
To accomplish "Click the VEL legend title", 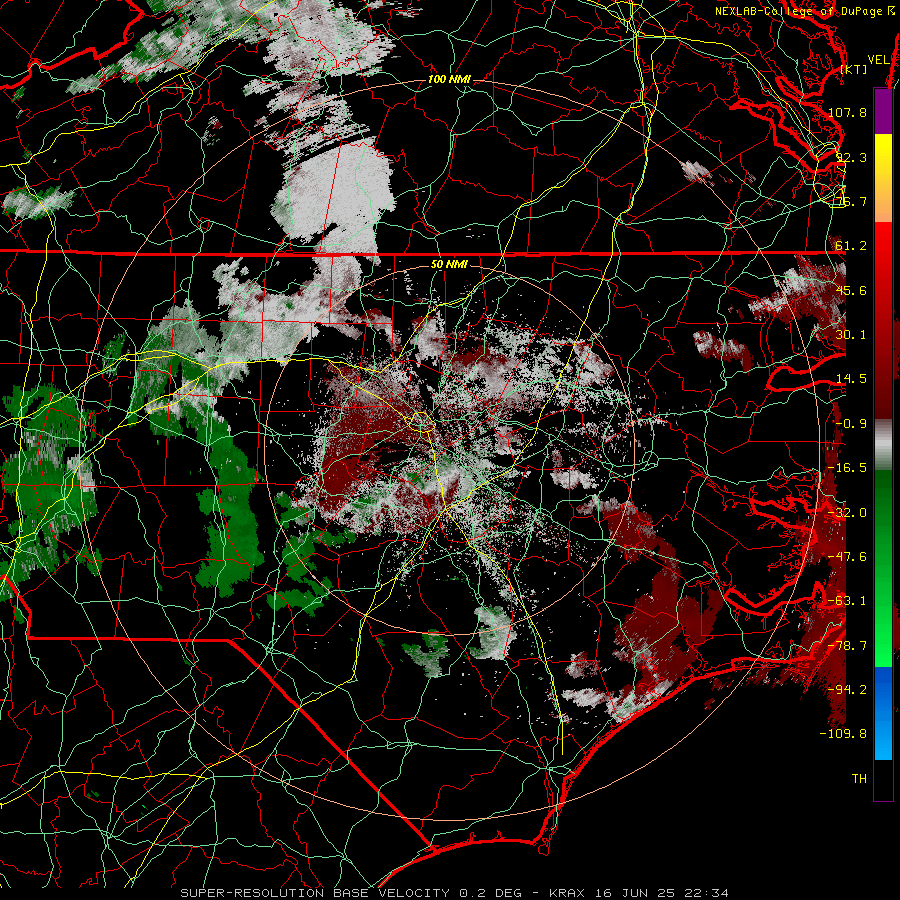I will (x=878, y=60).
